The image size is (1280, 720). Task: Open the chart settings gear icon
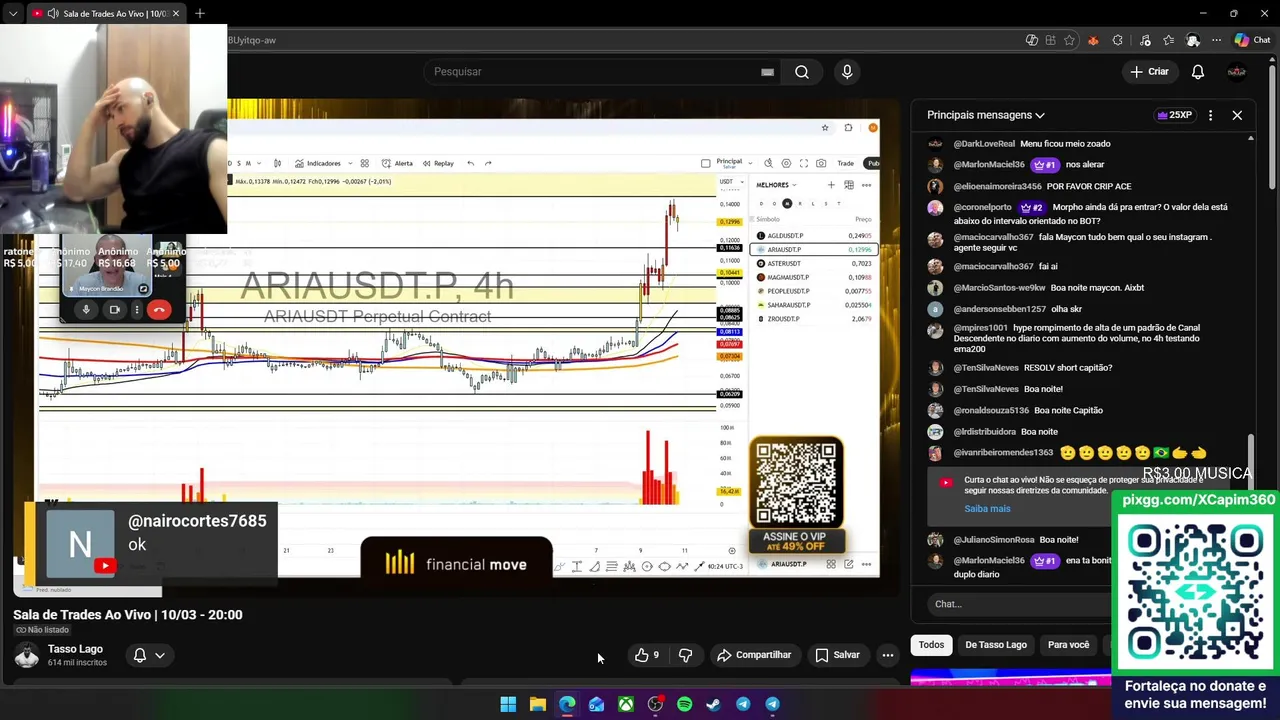[x=786, y=163]
